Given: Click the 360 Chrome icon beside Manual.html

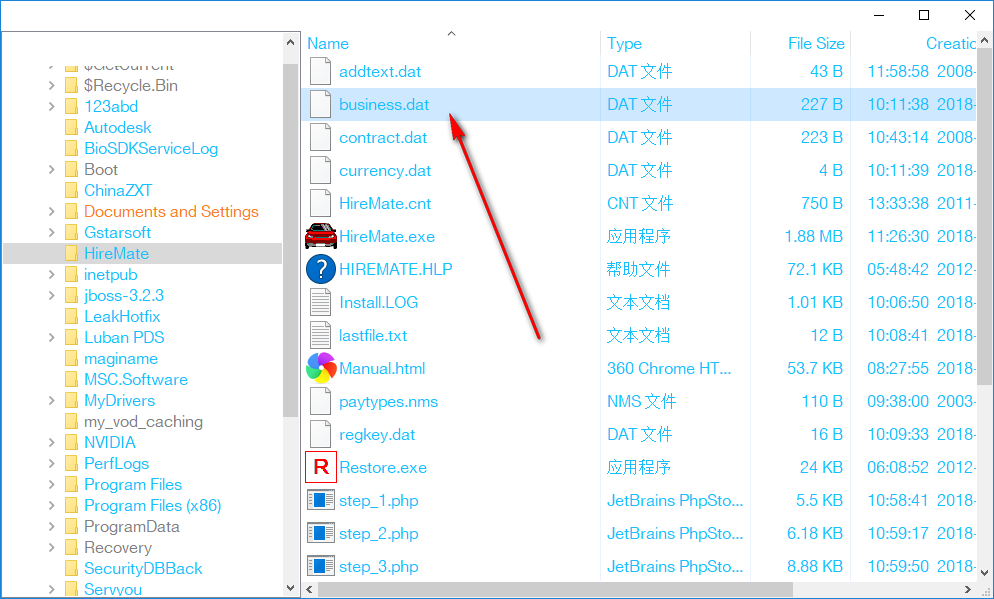Looking at the screenshot, I should (x=320, y=368).
